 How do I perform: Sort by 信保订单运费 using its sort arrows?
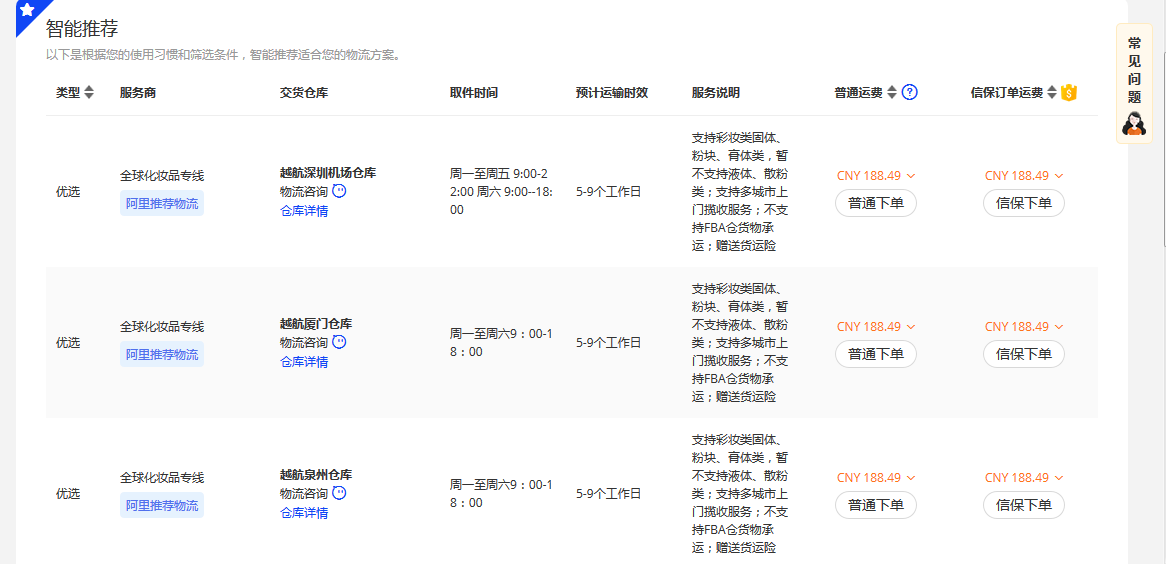[1052, 92]
